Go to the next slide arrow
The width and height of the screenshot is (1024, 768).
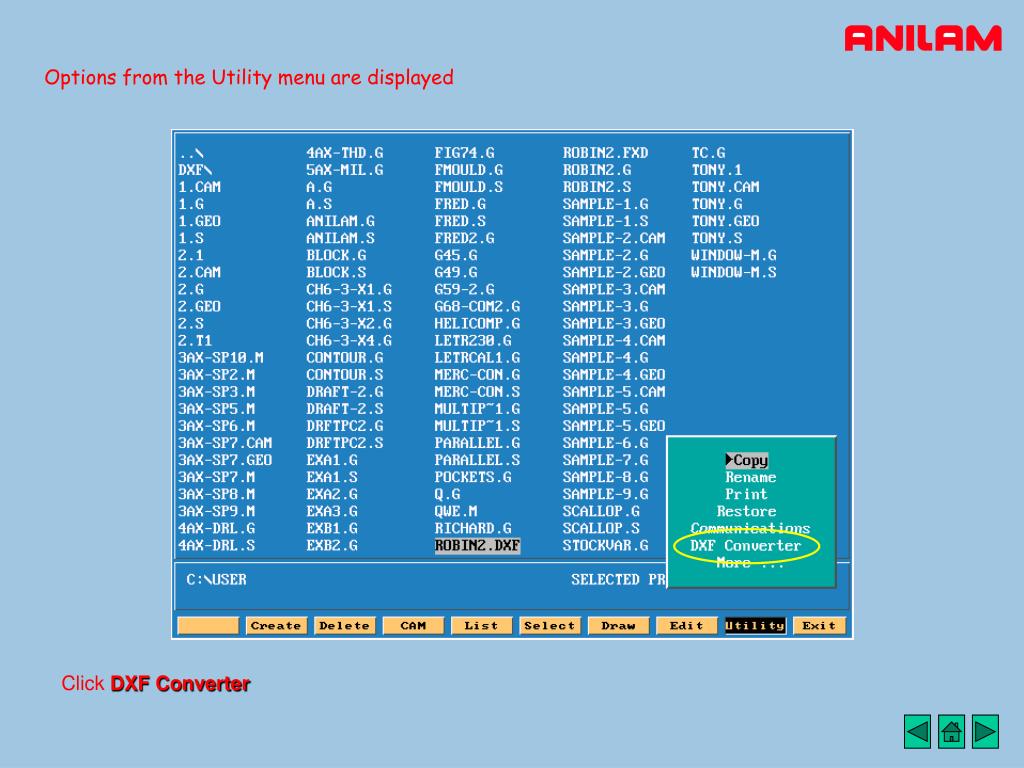pos(985,731)
